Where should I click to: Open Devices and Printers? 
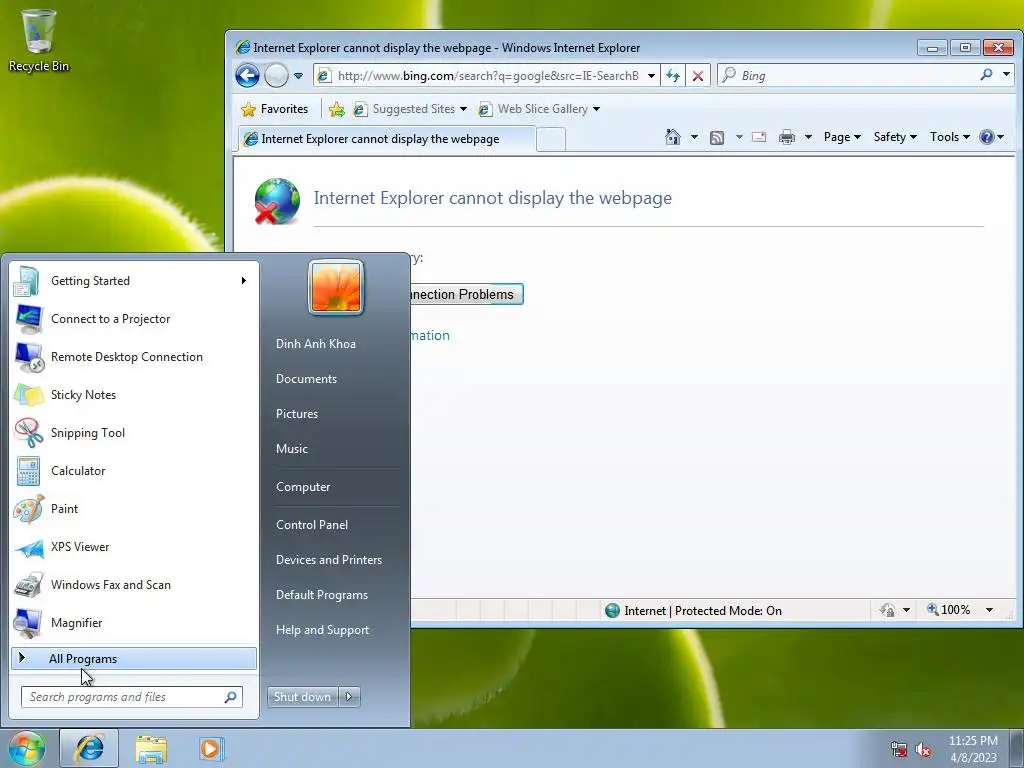point(328,560)
